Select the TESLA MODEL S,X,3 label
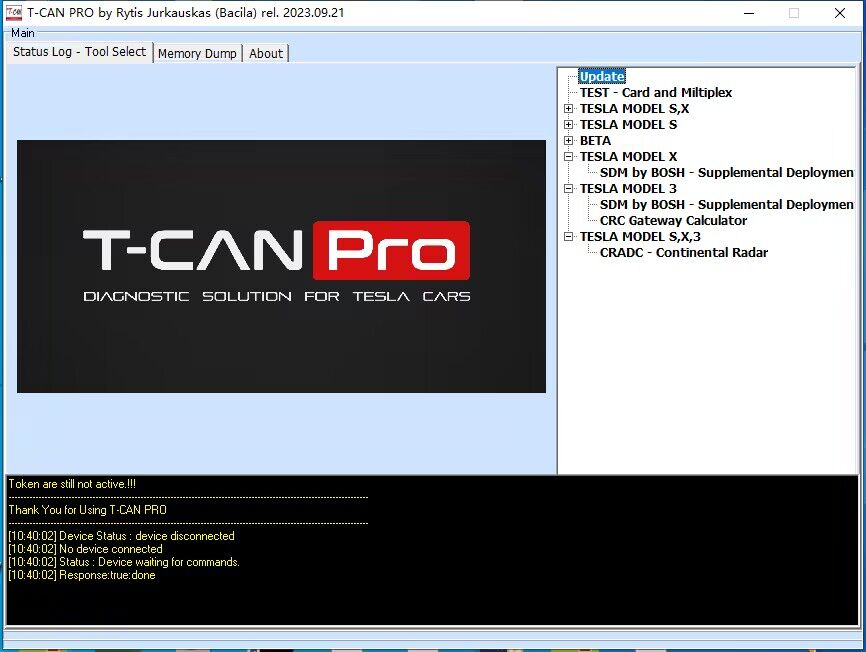The height and width of the screenshot is (652, 866). 640,237
